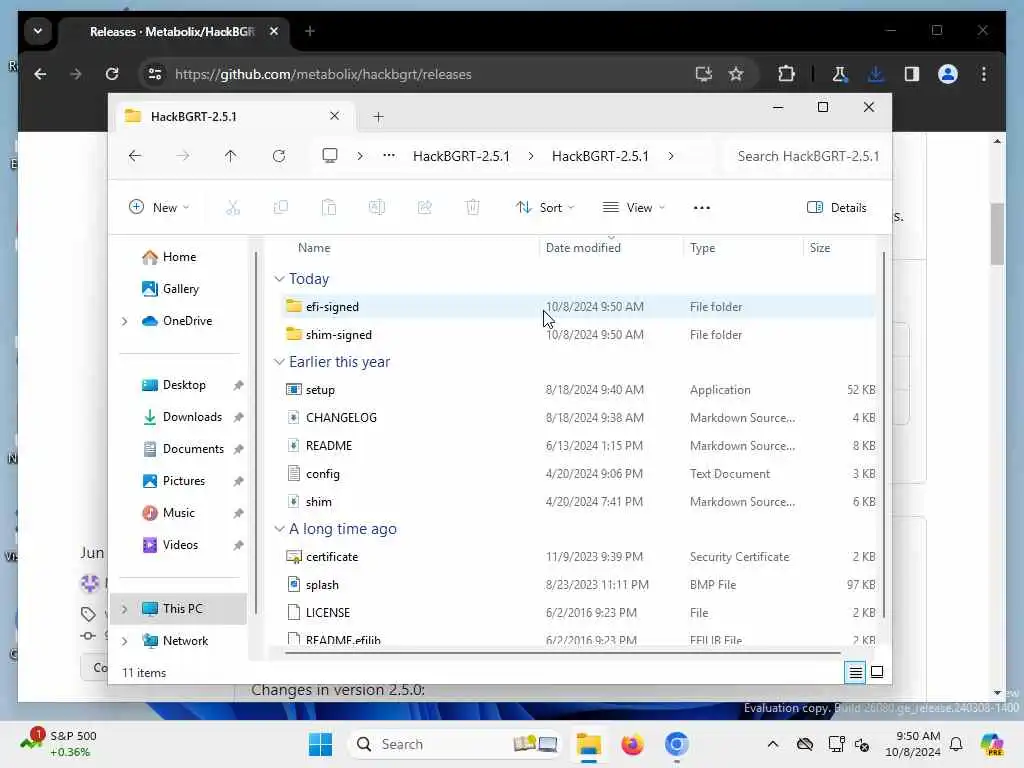The image size is (1024, 768).
Task: Sort by Type column header
Action: tap(703, 248)
